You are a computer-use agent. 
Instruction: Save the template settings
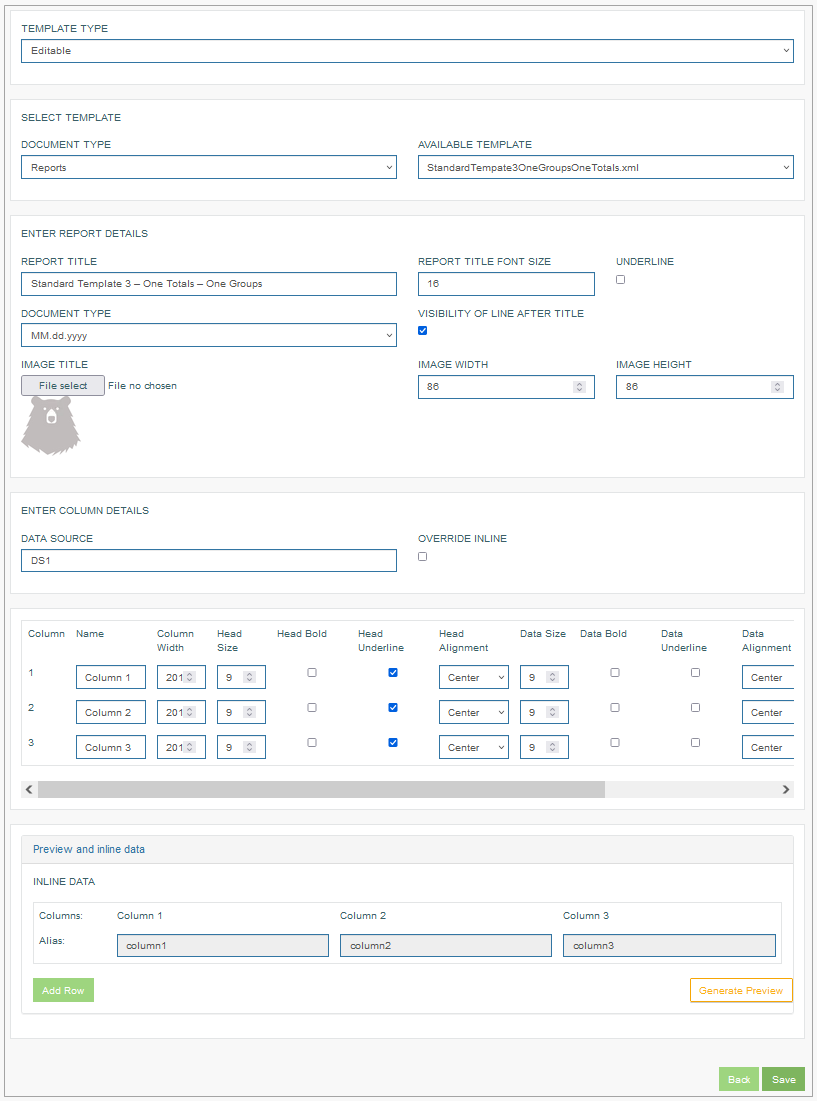pos(783,1080)
